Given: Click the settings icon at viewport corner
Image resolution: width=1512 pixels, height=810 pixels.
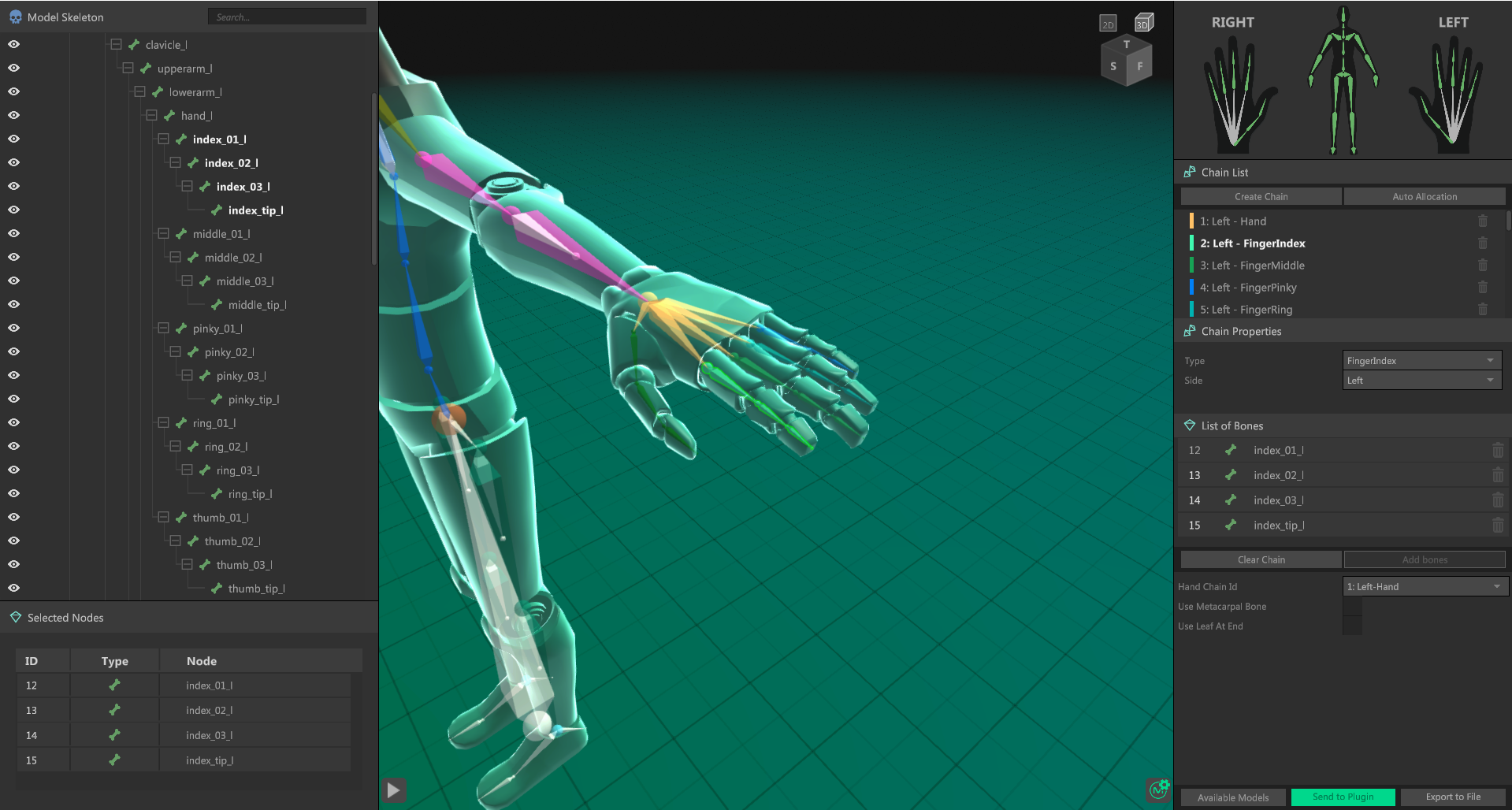Looking at the screenshot, I should (x=1157, y=789).
